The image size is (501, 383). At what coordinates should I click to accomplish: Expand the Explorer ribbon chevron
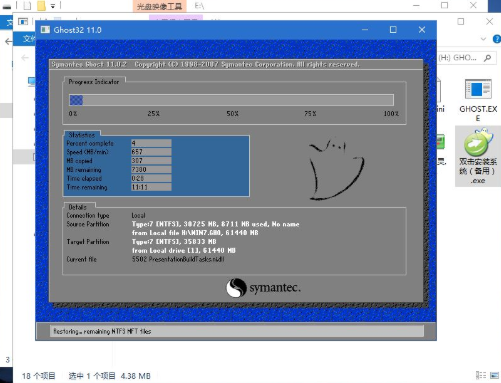tap(483, 39)
